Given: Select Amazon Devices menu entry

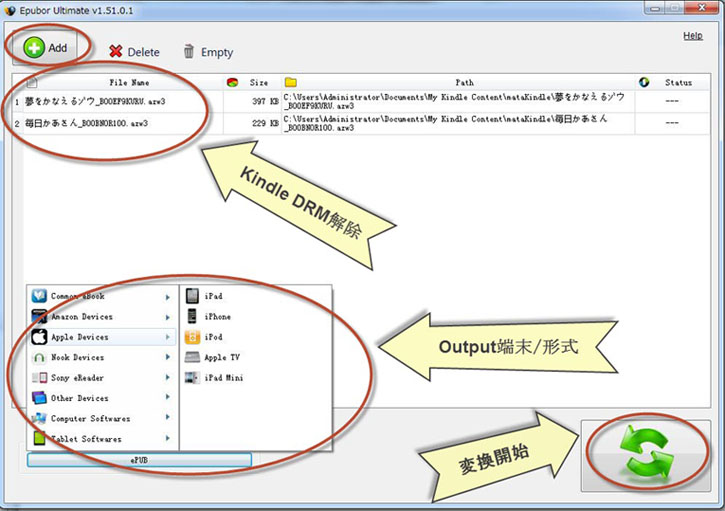Looking at the screenshot, I should coord(103,317).
